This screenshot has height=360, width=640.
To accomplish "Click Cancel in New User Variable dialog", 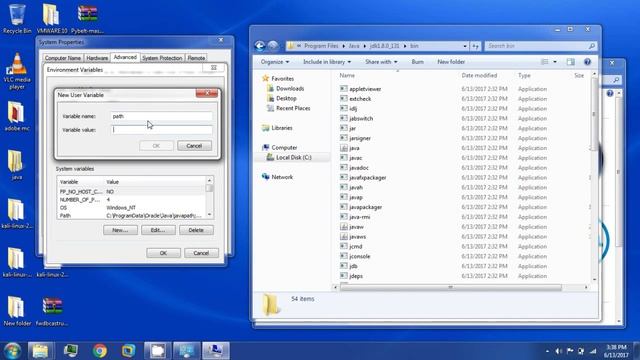I will point(194,146).
